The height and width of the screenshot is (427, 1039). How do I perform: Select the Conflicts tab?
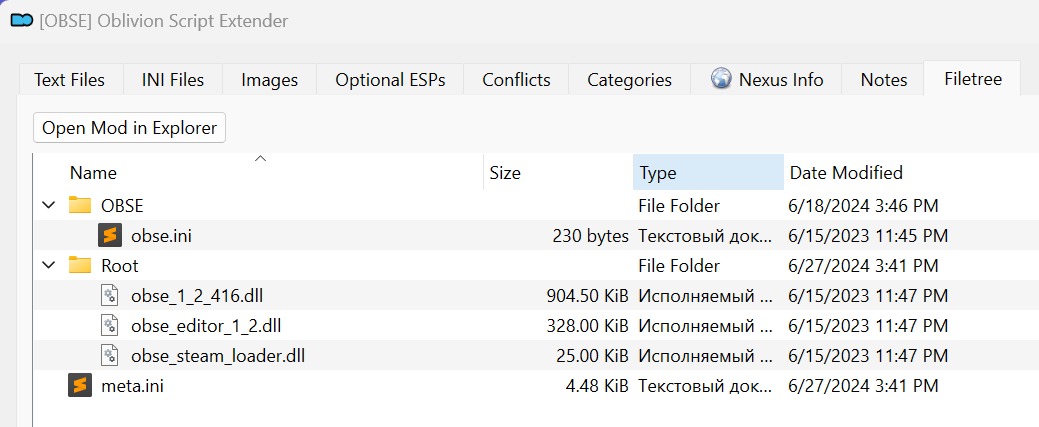(516, 80)
